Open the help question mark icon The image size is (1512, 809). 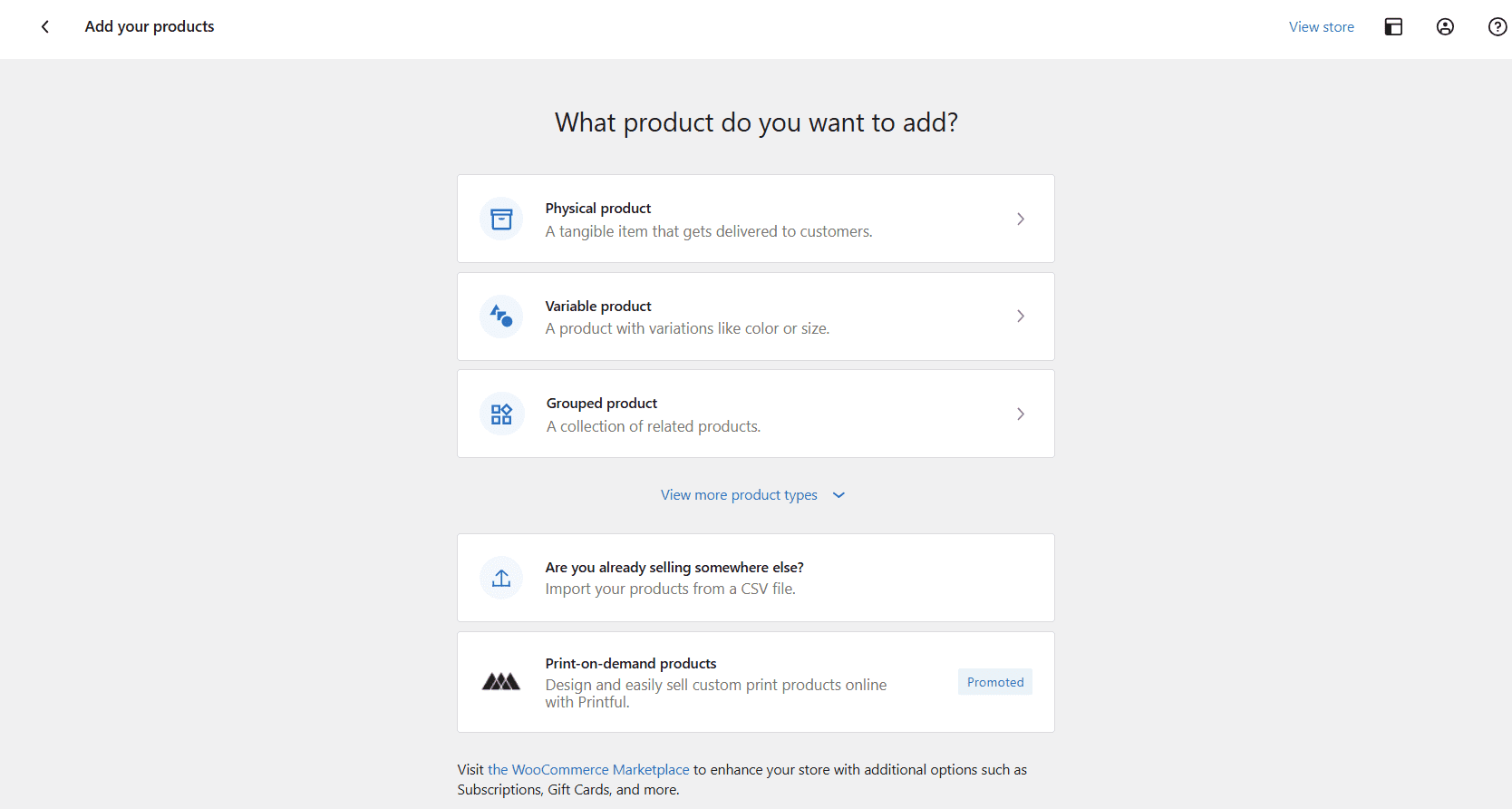pyautogui.click(x=1497, y=27)
